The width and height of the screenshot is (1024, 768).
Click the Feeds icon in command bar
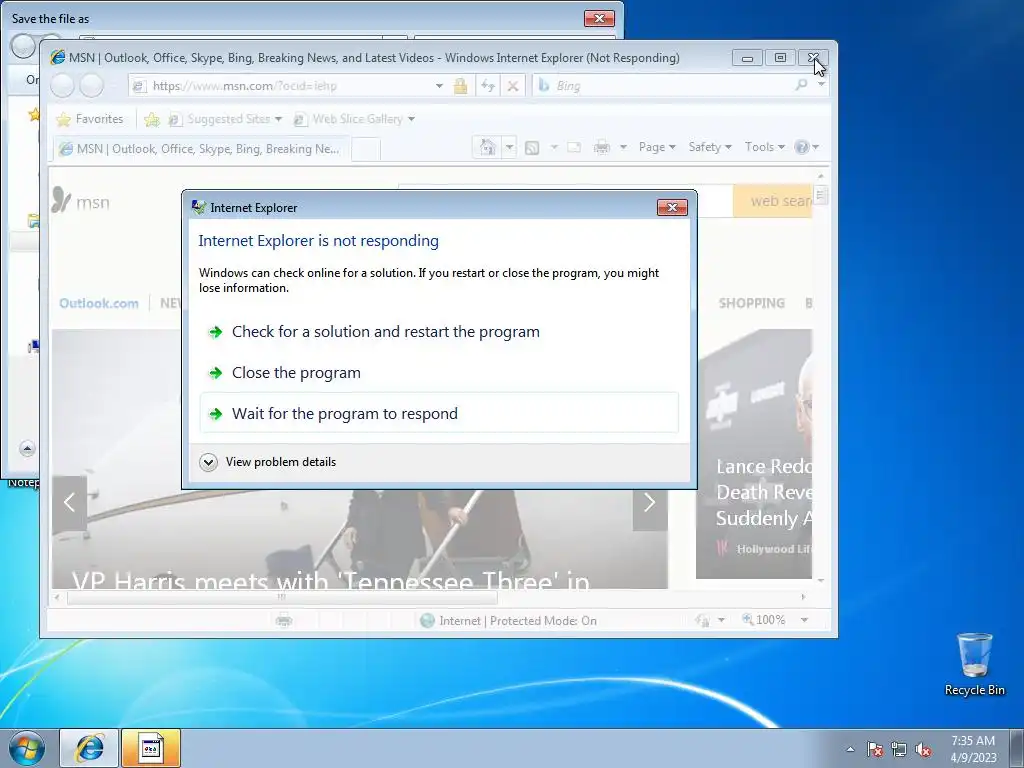pyautogui.click(x=532, y=148)
